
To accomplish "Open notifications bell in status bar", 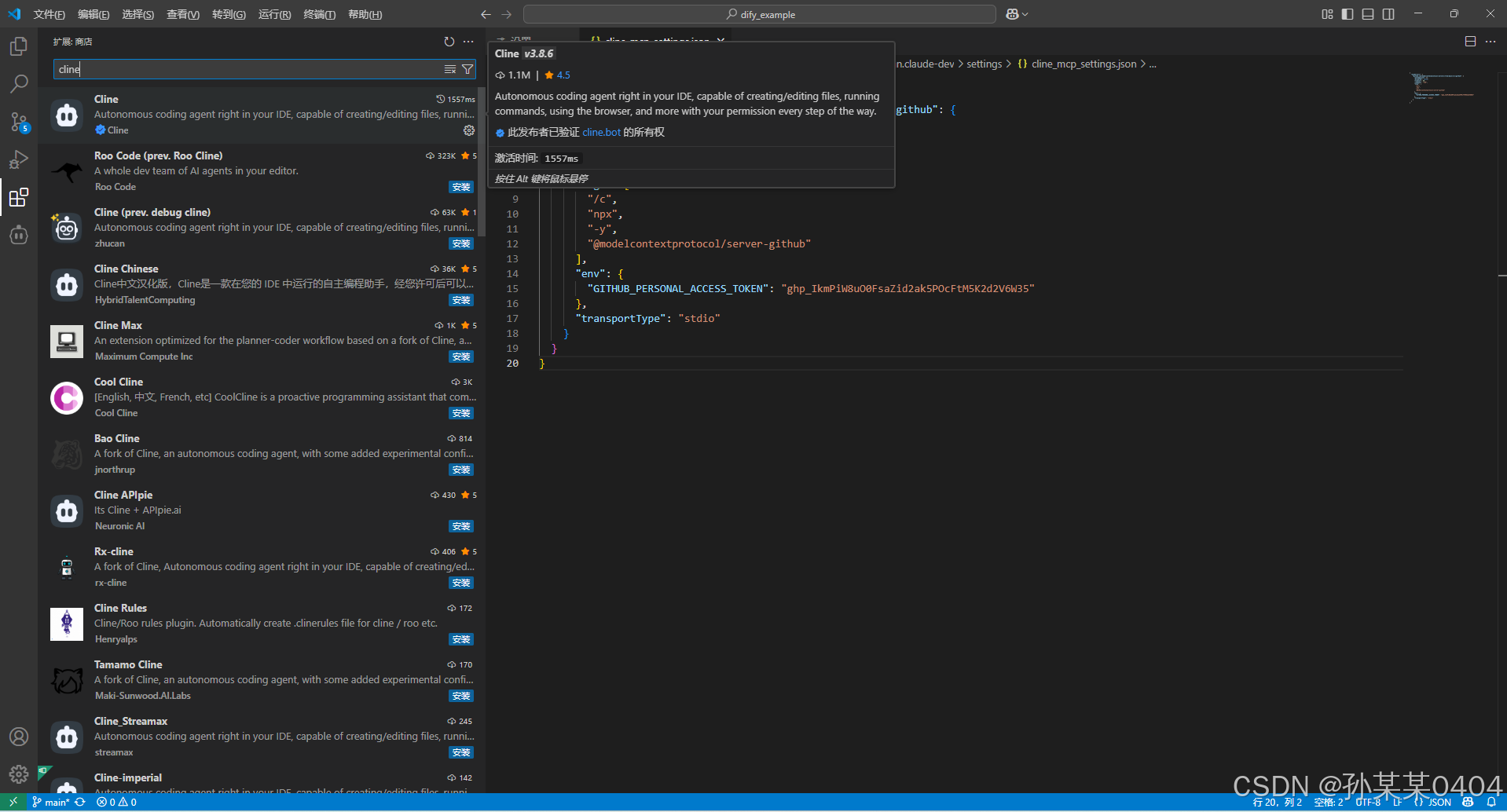I will tap(1491, 802).
